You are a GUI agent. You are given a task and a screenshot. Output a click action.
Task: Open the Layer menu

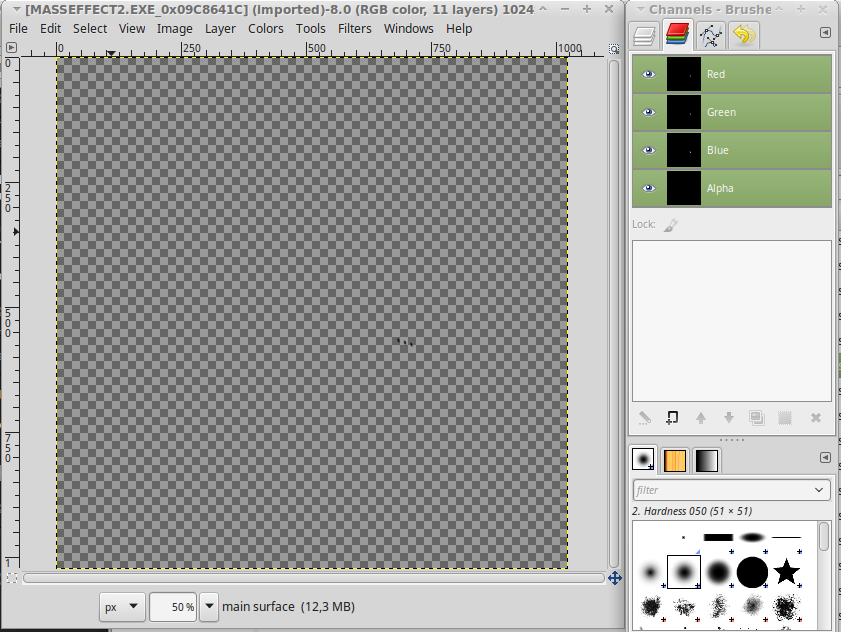pyautogui.click(x=220, y=28)
